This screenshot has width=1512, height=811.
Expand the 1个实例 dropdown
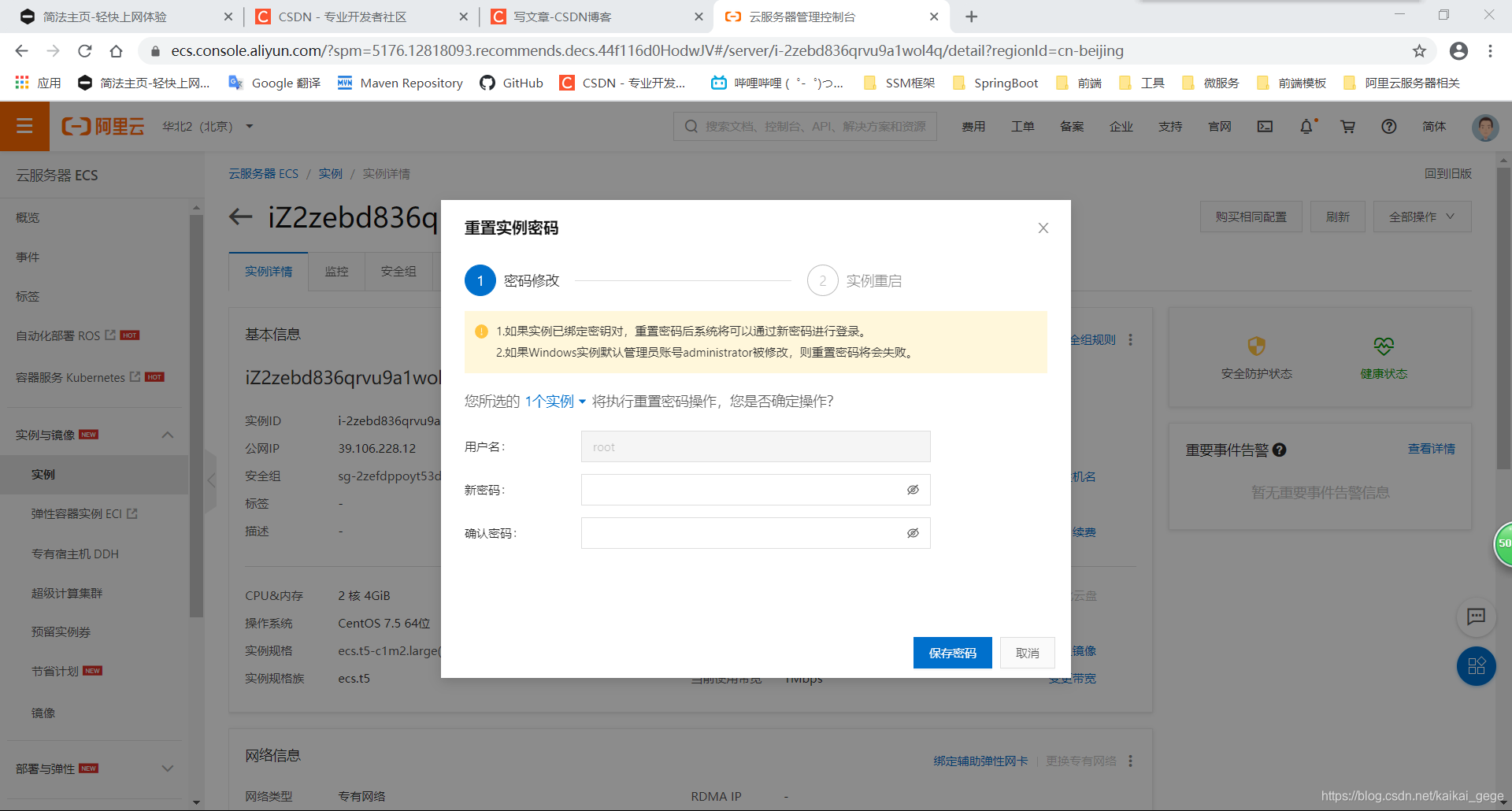(555, 401)
